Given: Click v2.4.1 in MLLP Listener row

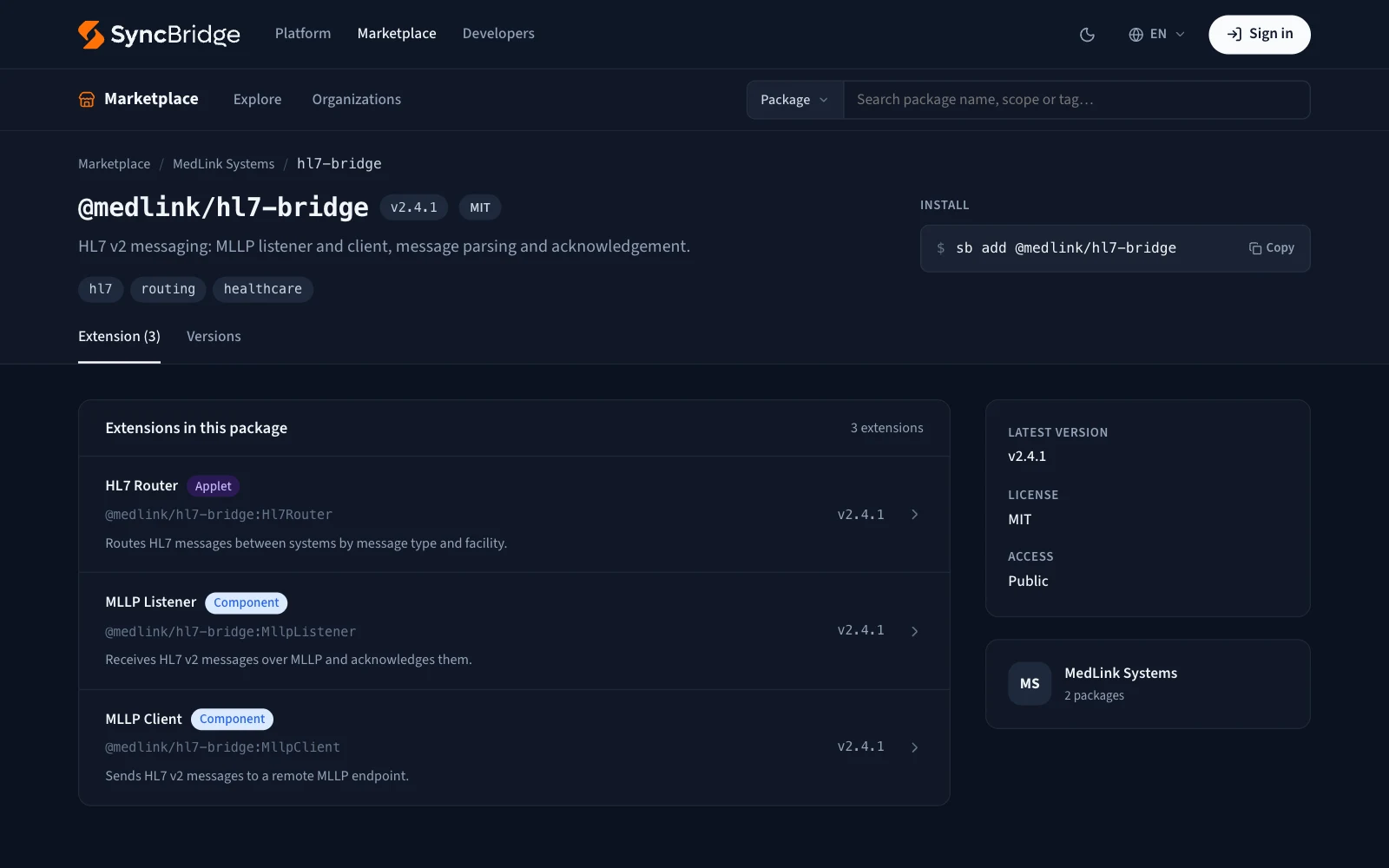Looking at the screenshot, I should (861, 630).
